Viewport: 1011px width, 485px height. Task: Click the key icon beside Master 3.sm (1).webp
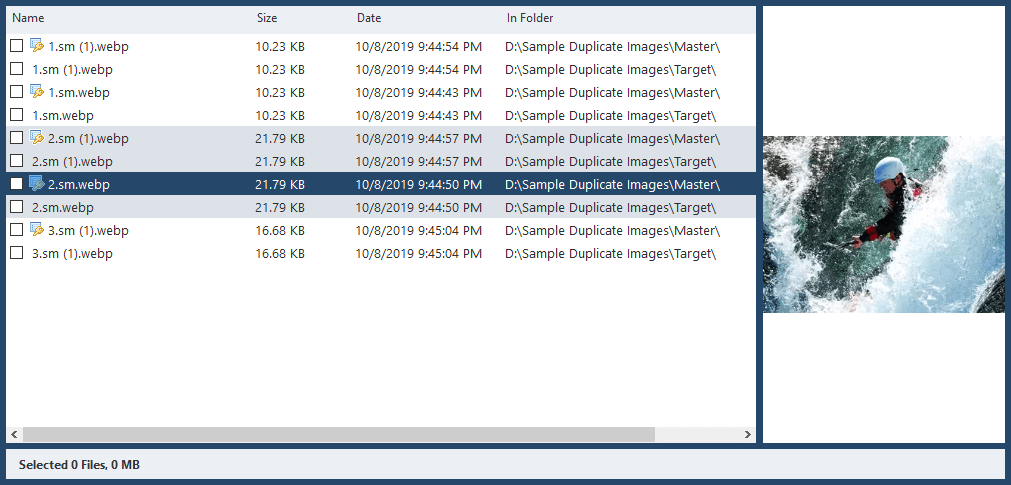[x=37, y=230]
